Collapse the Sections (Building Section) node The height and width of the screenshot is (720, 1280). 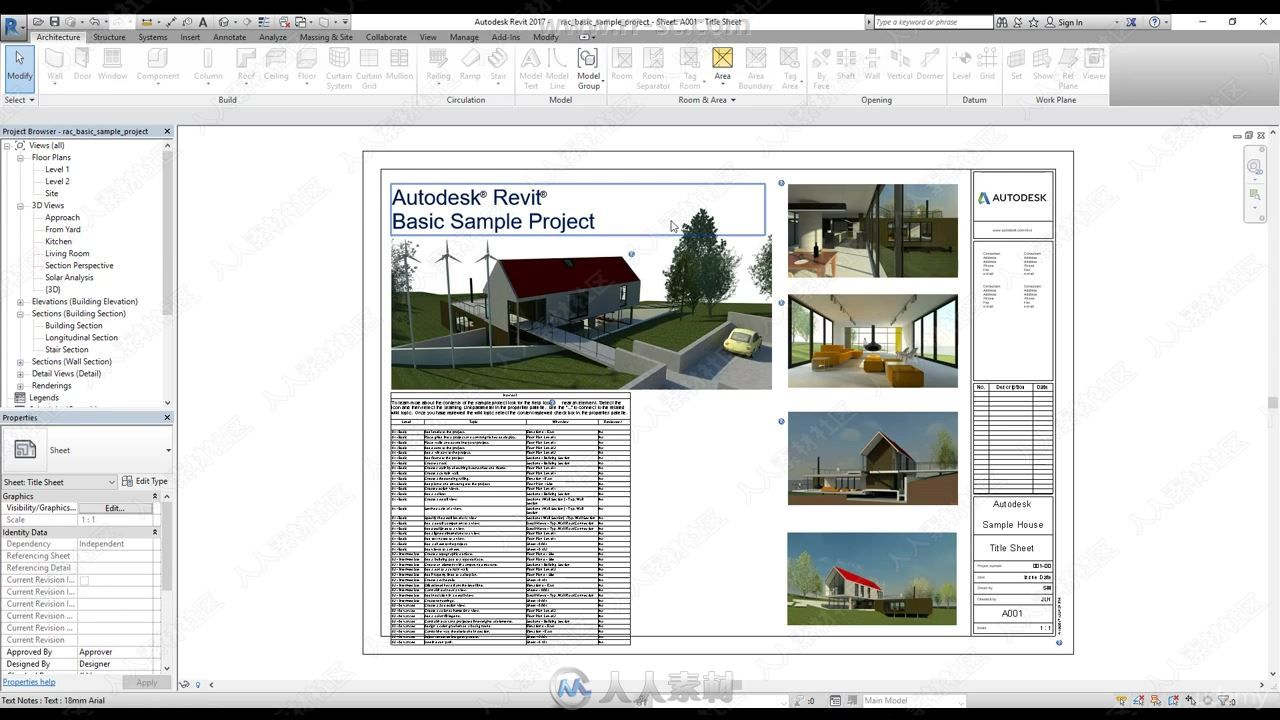tap(20, 313)
